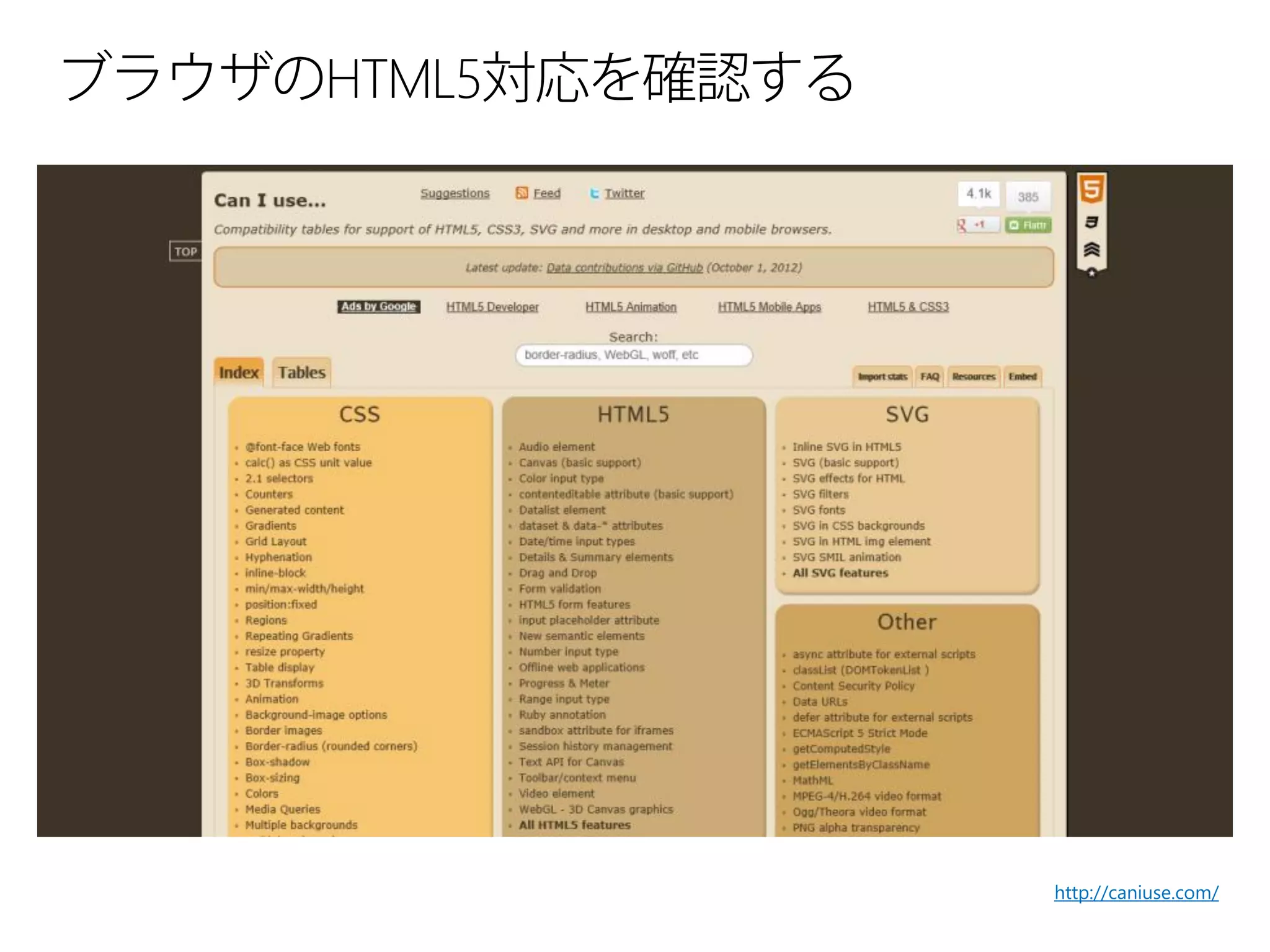Click the TOP button on the left
1270x952 pixels.
coord(185,252)
